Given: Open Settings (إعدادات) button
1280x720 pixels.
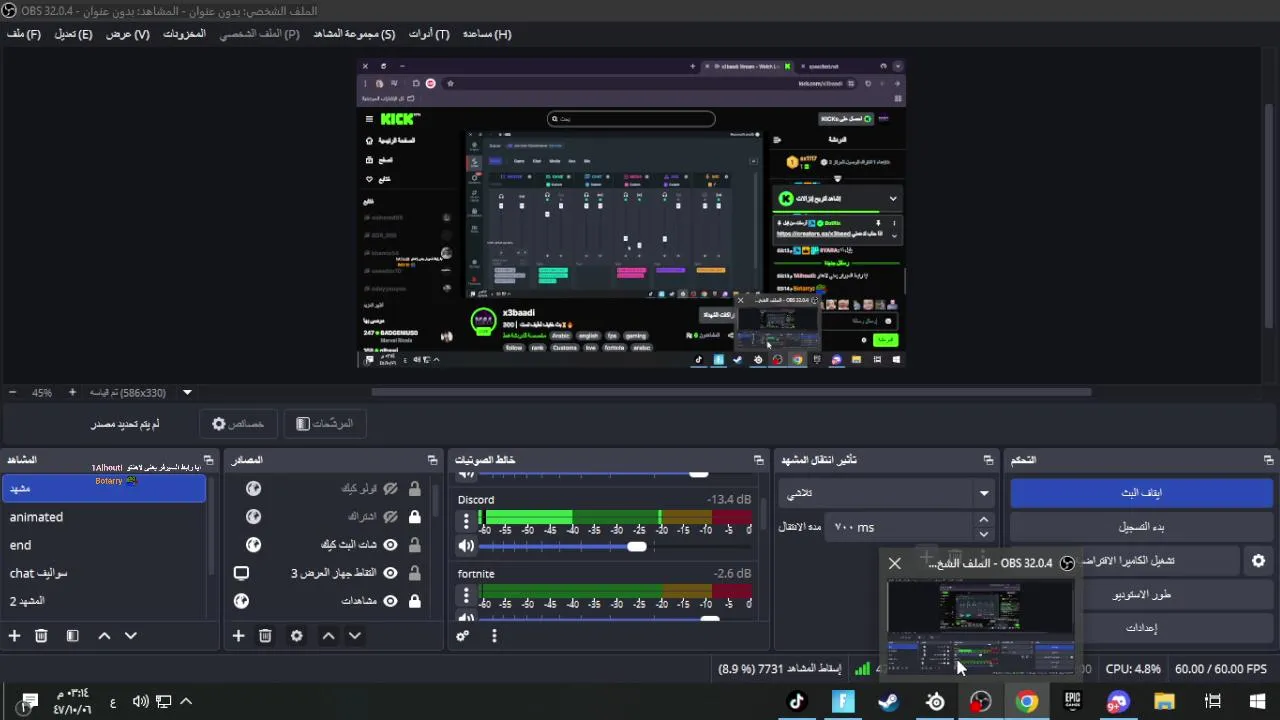Looking at the screenshot, I should [1141, 628].
